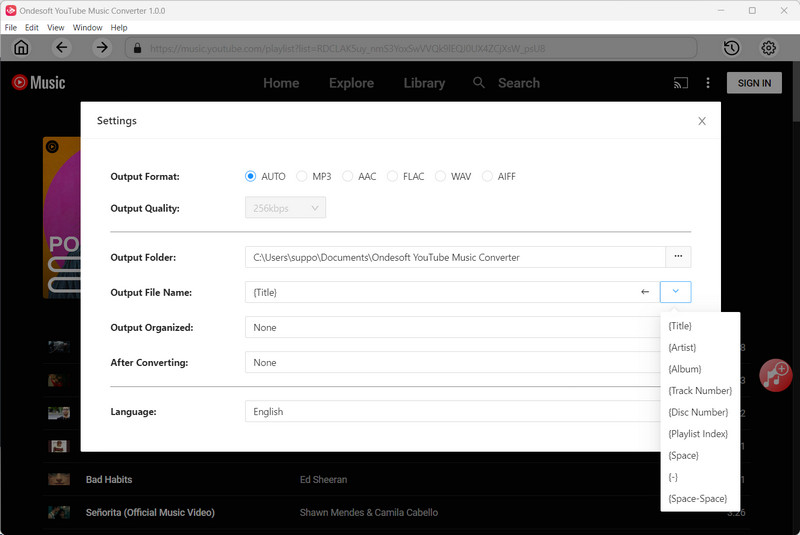Navigate forward with the right arrow
Image resolution: width=800 pixels, height=535 pixels.
click(103, 48)
